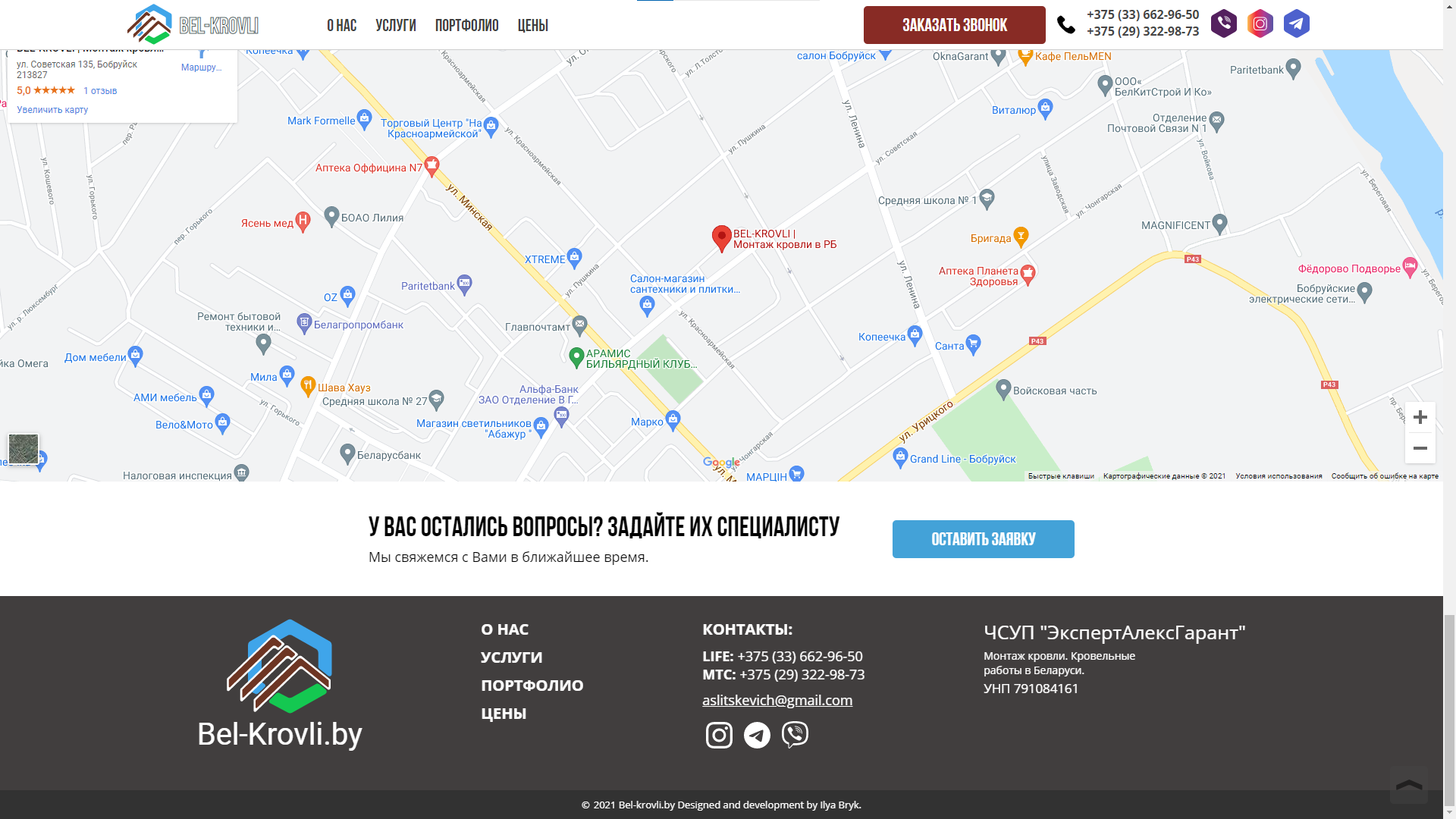Image resolution: width=1456 pixels, height=819 pixels.
Task: Click the page vertical scrollbar thumb
Action: pyautogui.click(x=1449, y=709)
